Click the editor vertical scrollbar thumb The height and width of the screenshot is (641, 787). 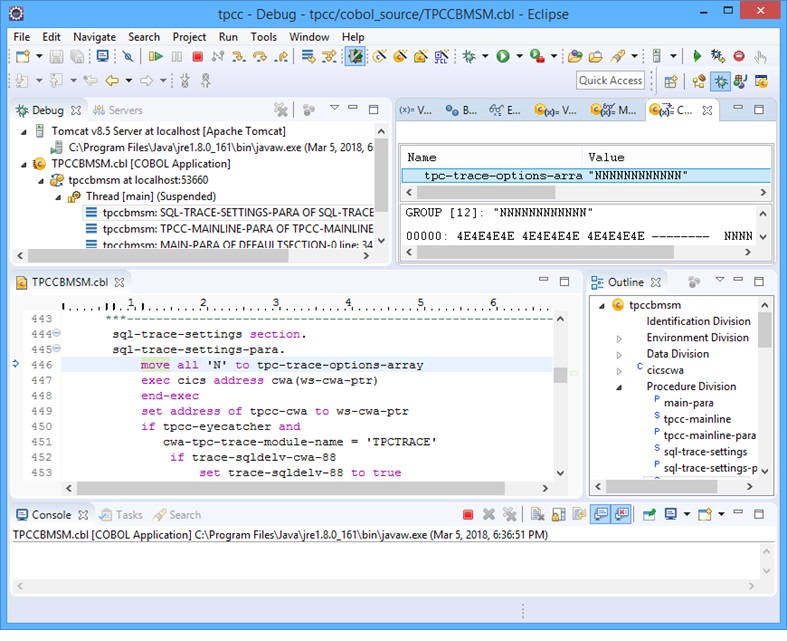tap(561, 374)
